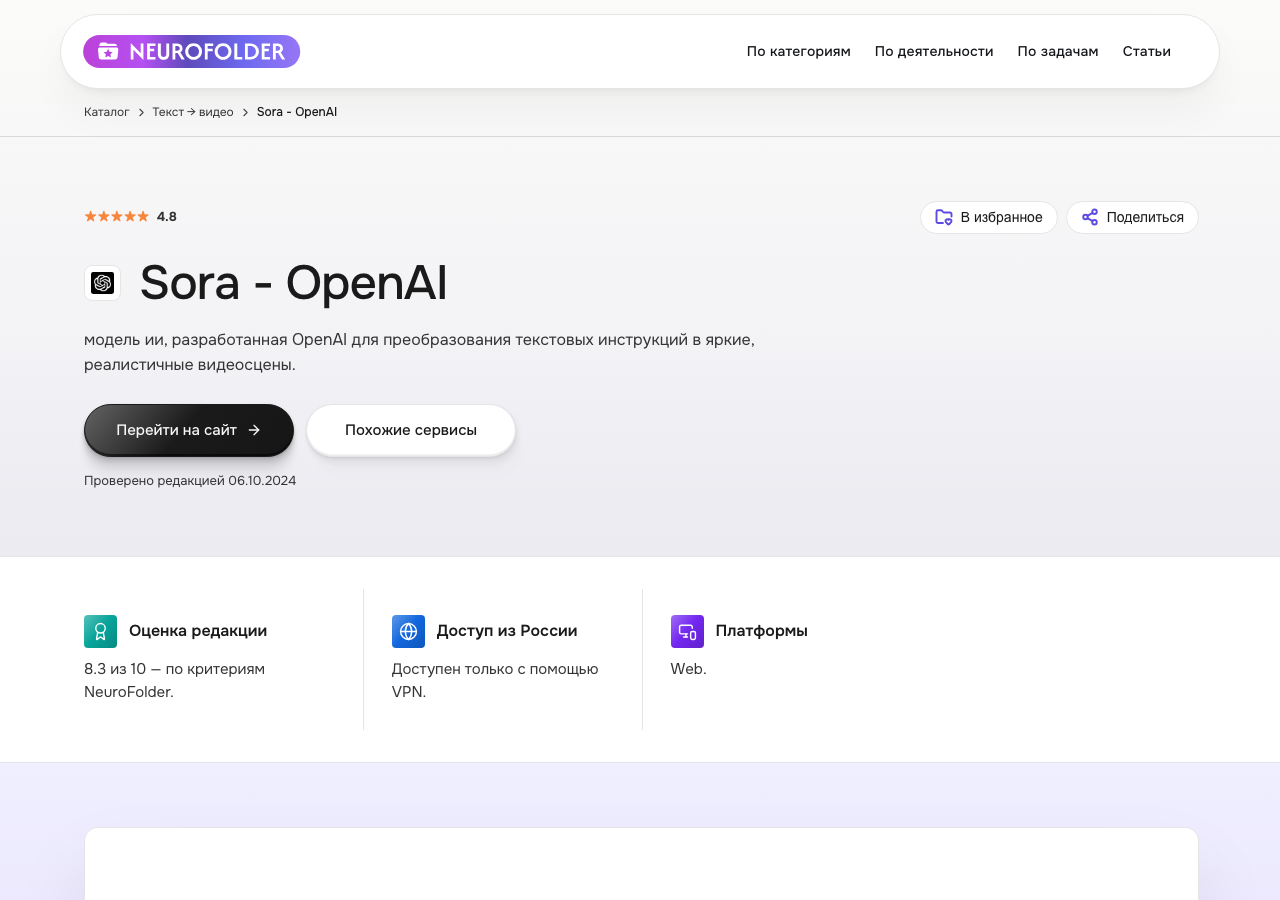Open the Текст → видео breadcrumb
This screenshot has height=900, width=1280.
(x=193, y=112)
